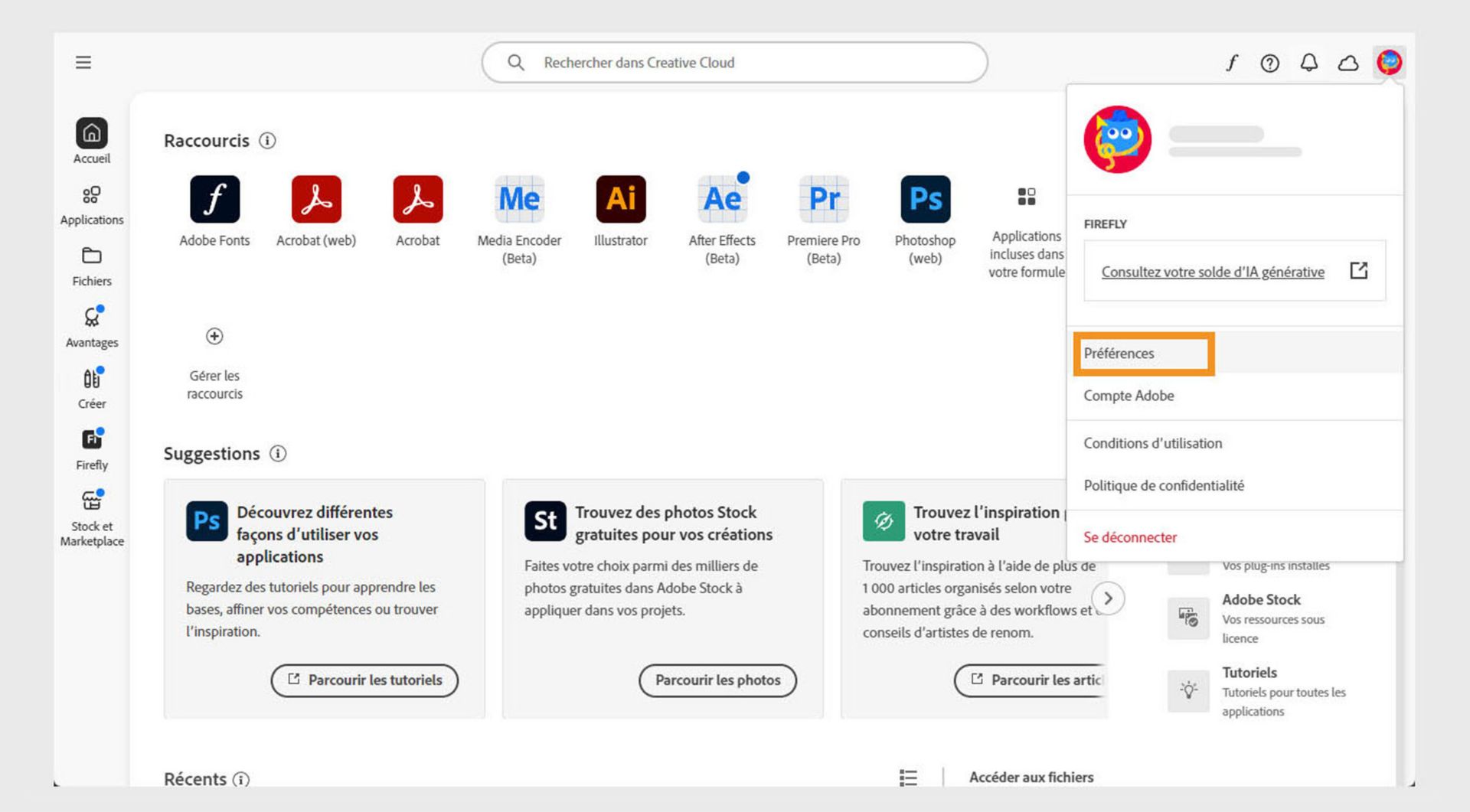Launch the Acrobat (web) shortcut
The image size is (1470, 812).
(316, 212)
